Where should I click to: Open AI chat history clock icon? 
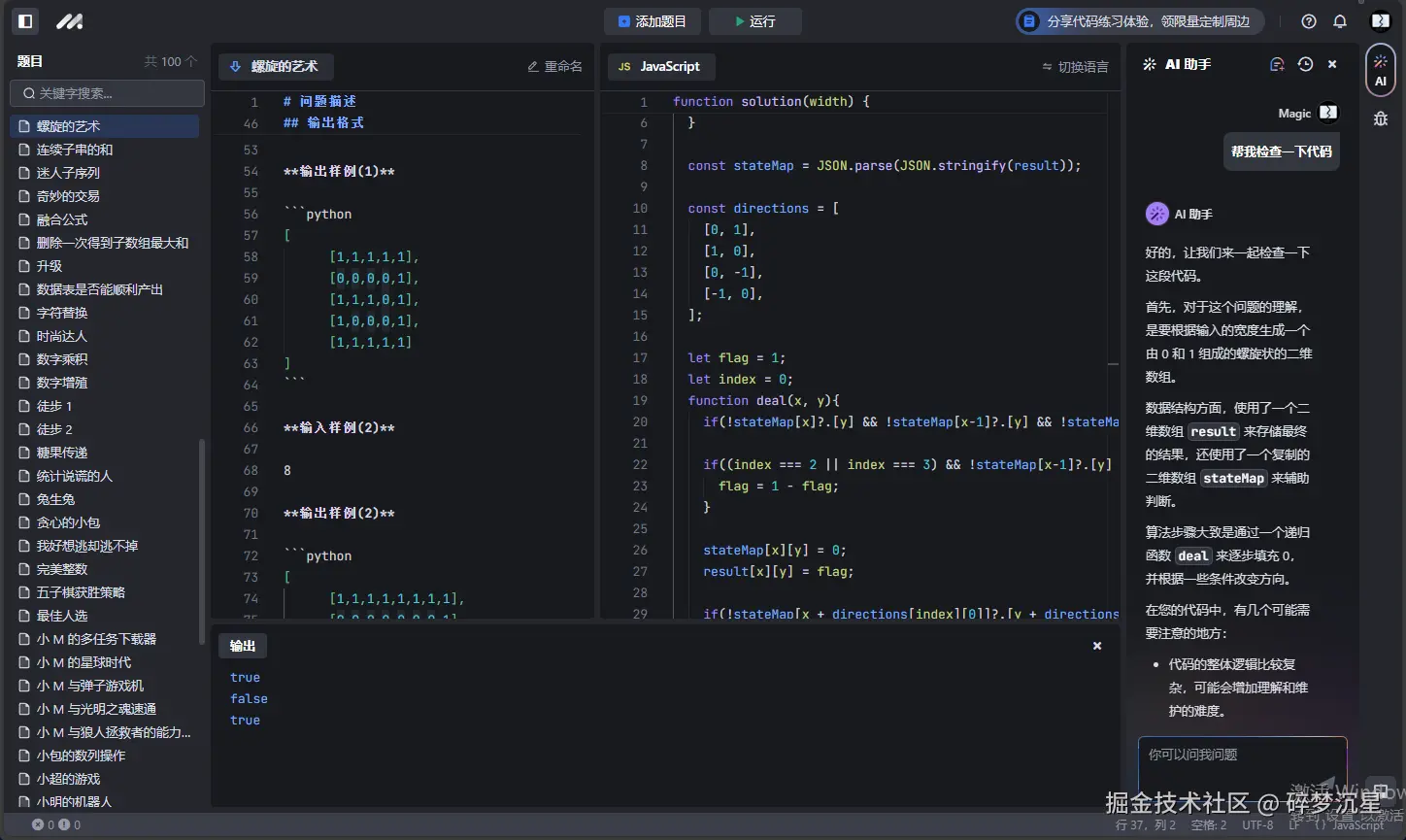tap(1305, 64)
